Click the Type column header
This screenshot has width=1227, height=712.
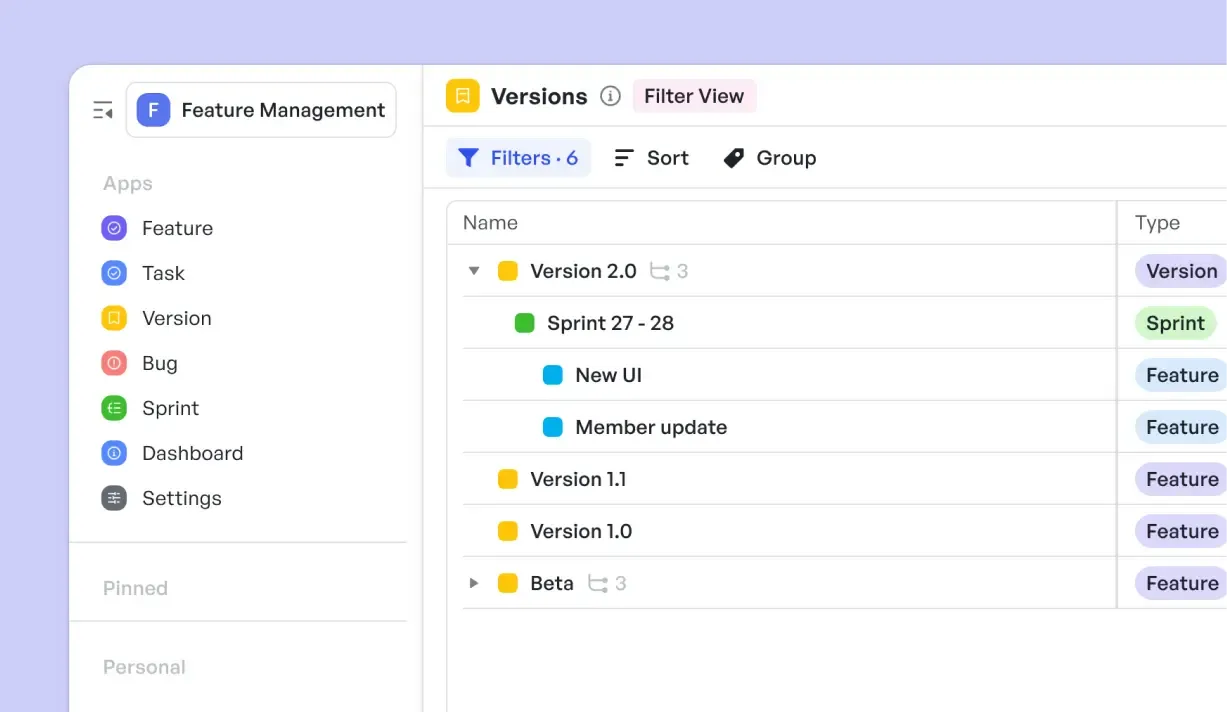tap(1157, 223)
